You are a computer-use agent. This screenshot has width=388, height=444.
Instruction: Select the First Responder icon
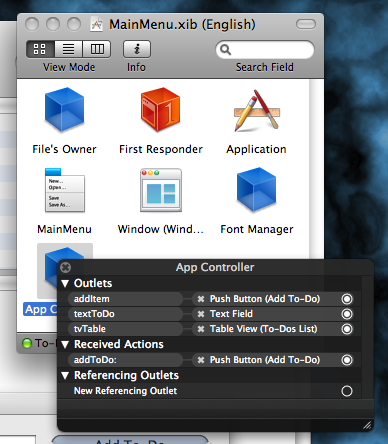coord(160,109)
